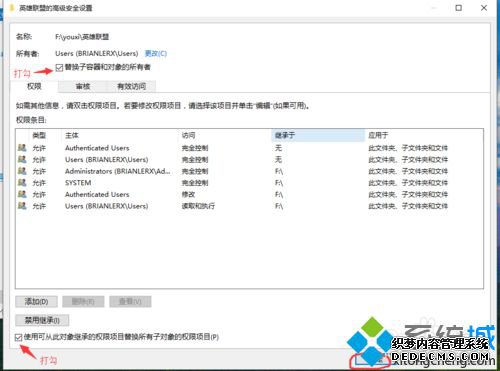
Task: Click the greyed 查看(V) button
Action: point(130,302)
